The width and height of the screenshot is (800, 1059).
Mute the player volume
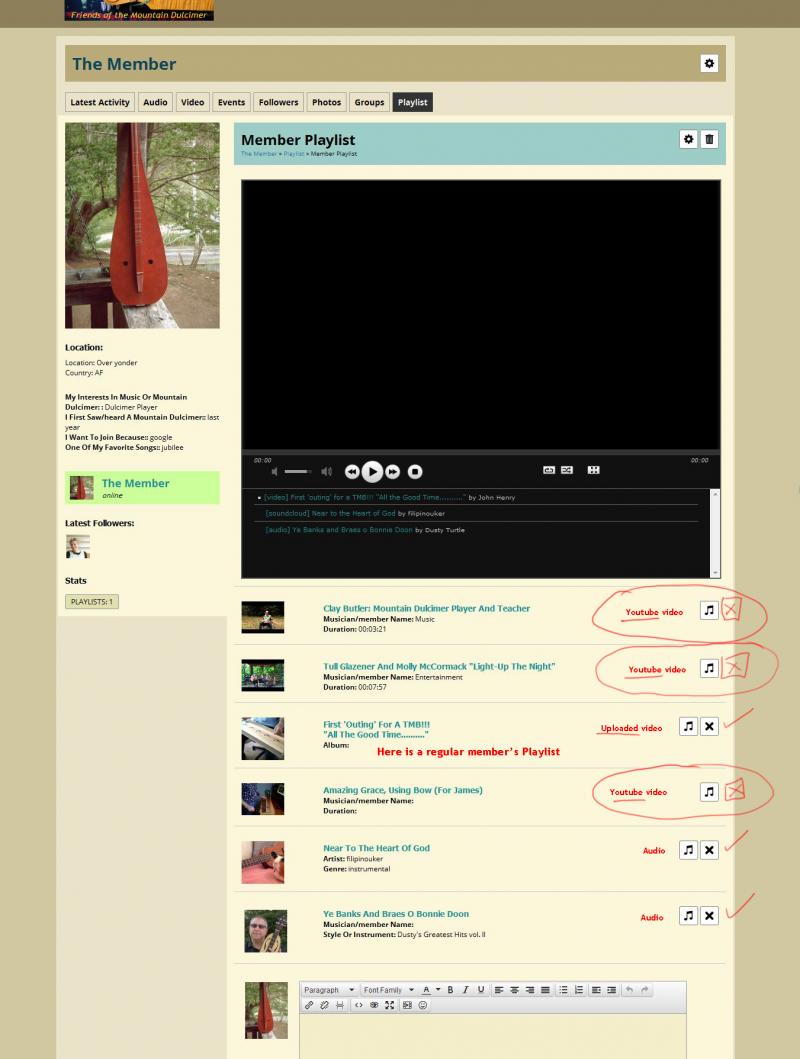click(x=274, y=471)
